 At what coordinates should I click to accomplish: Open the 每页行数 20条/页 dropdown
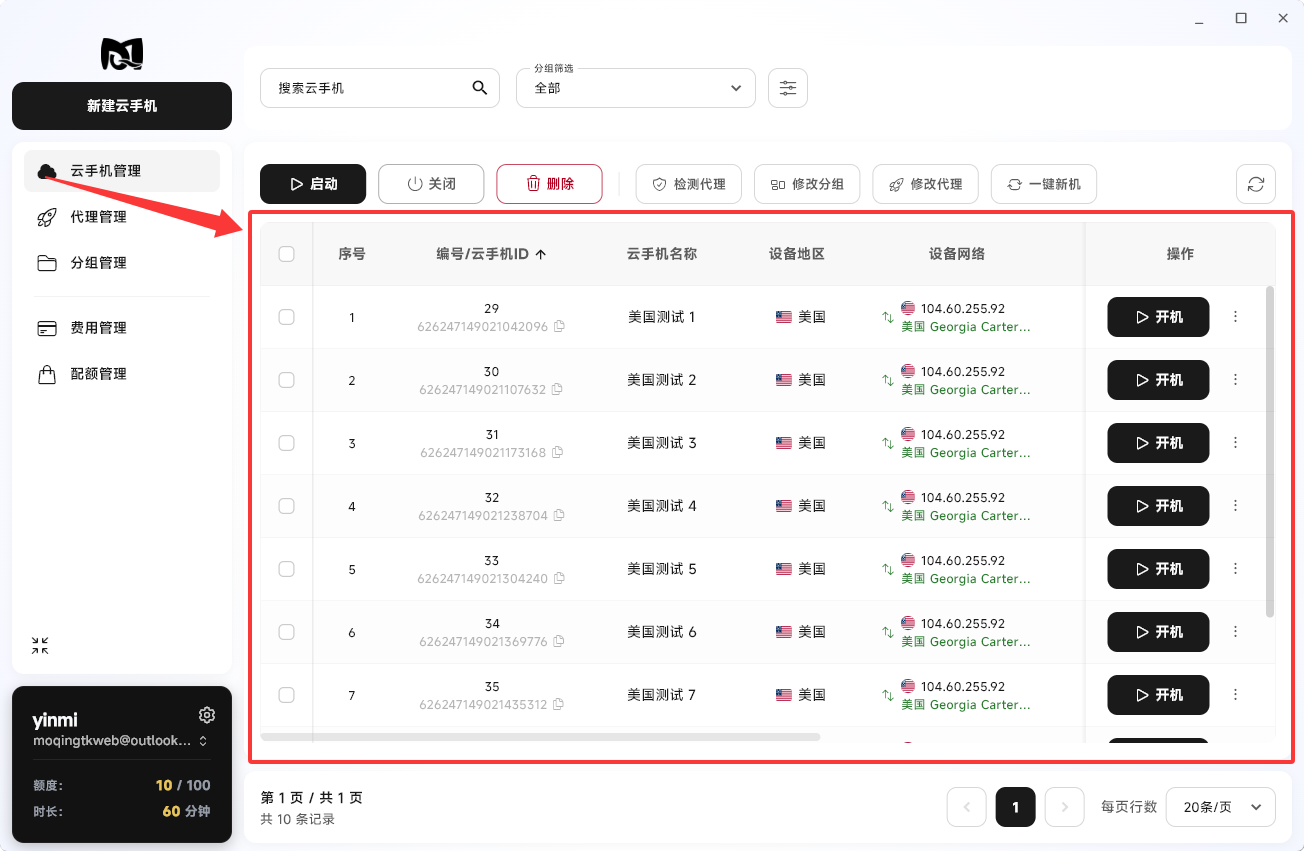(x=1221, y=807)
